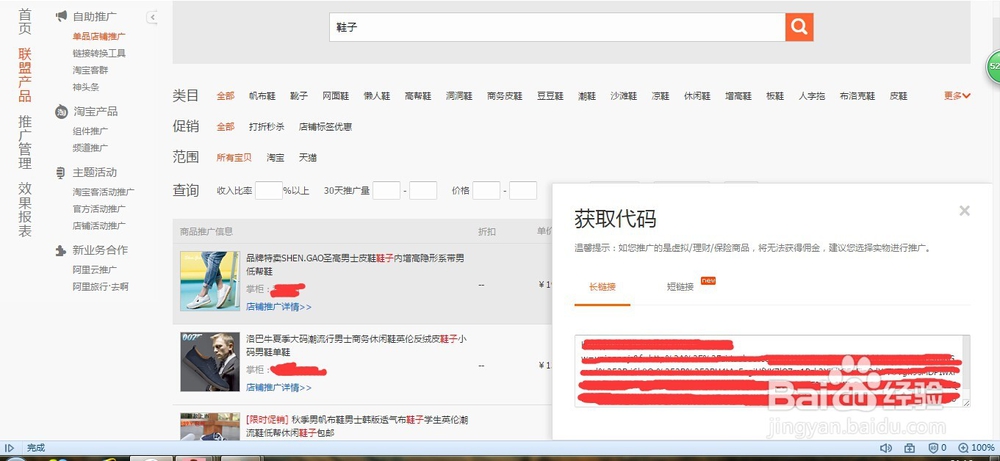
Task: Filter category by 沙滩鞋
Action: coord(624,96)
